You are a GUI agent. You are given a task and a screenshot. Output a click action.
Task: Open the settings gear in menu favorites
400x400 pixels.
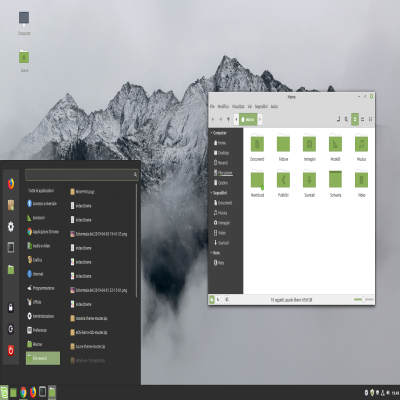[x=11, y=227]
